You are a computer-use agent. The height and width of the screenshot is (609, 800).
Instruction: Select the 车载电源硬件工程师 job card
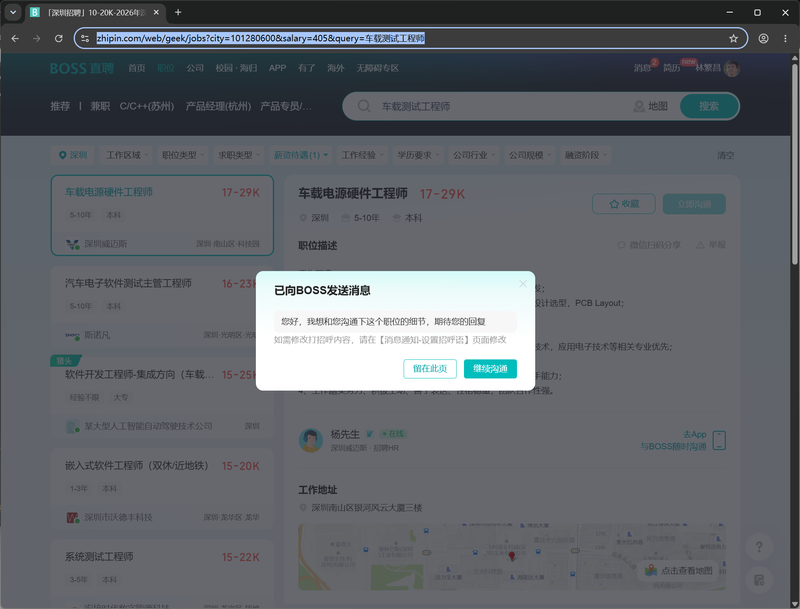[162, 215]
